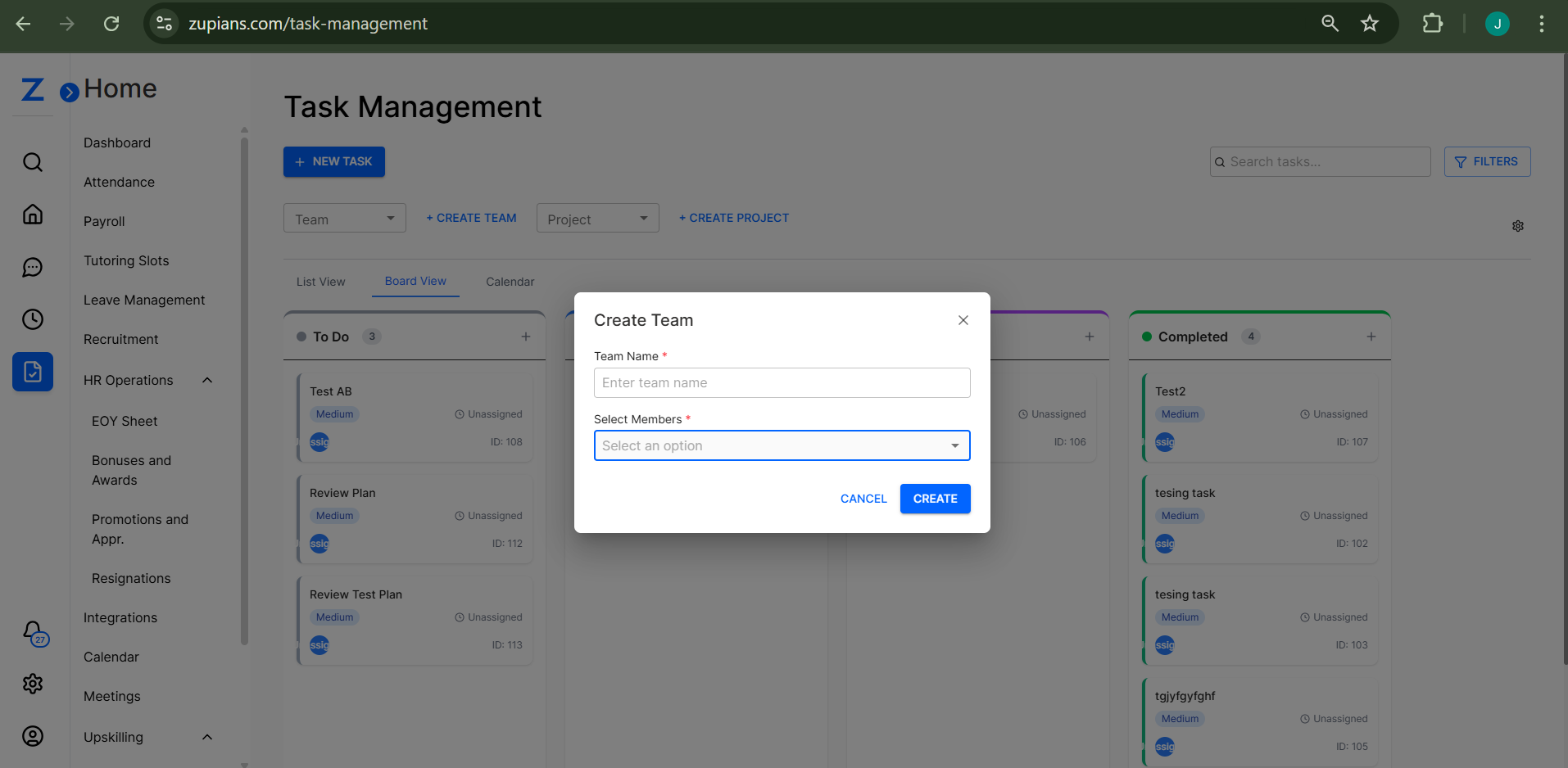Image resolution: width=1568 pixels, height=768 pixels.
Task: Open notifications bell with 27 badge
Action: pyautogui.click(x=34, y=632)
